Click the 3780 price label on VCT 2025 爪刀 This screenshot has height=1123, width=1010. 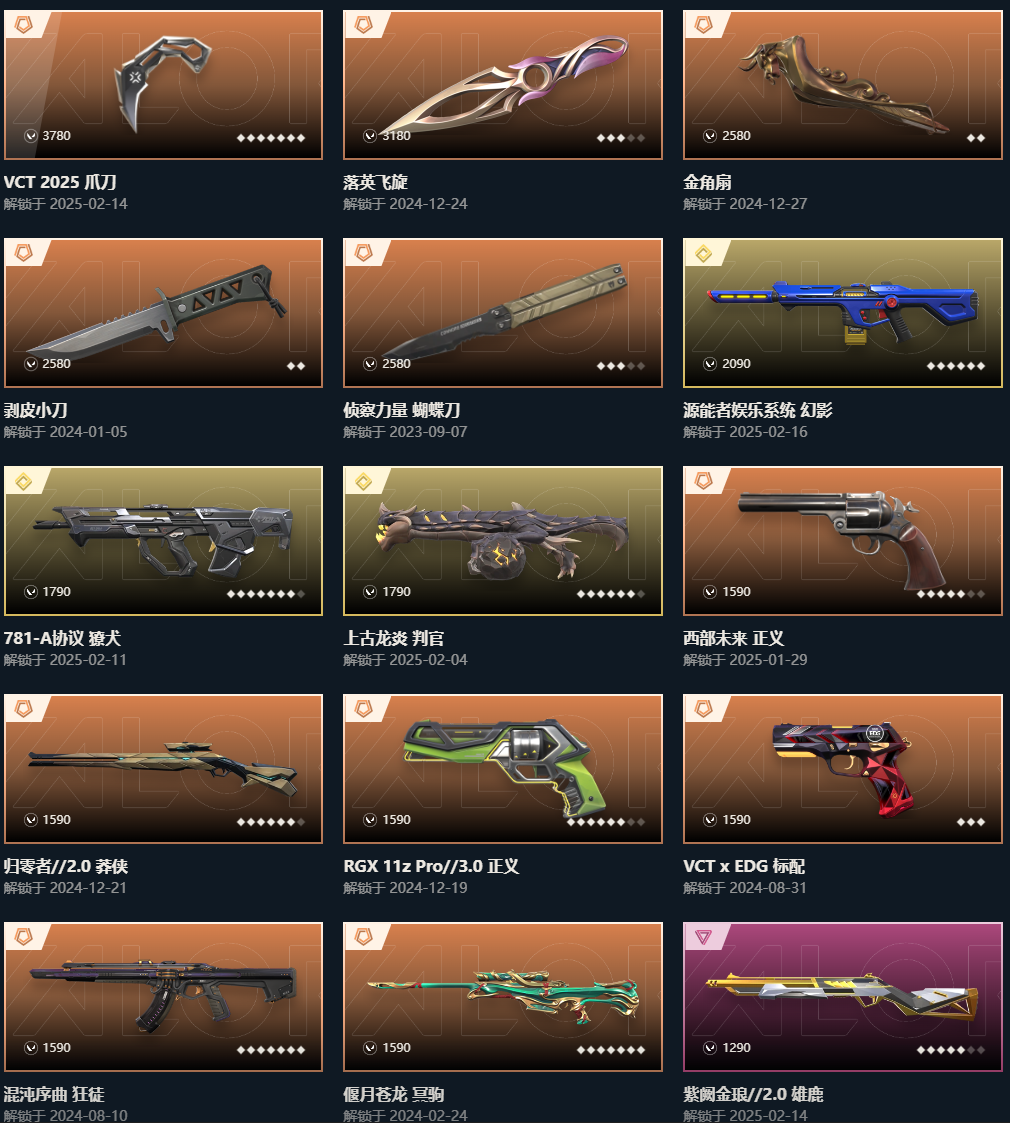click(57, 136)
